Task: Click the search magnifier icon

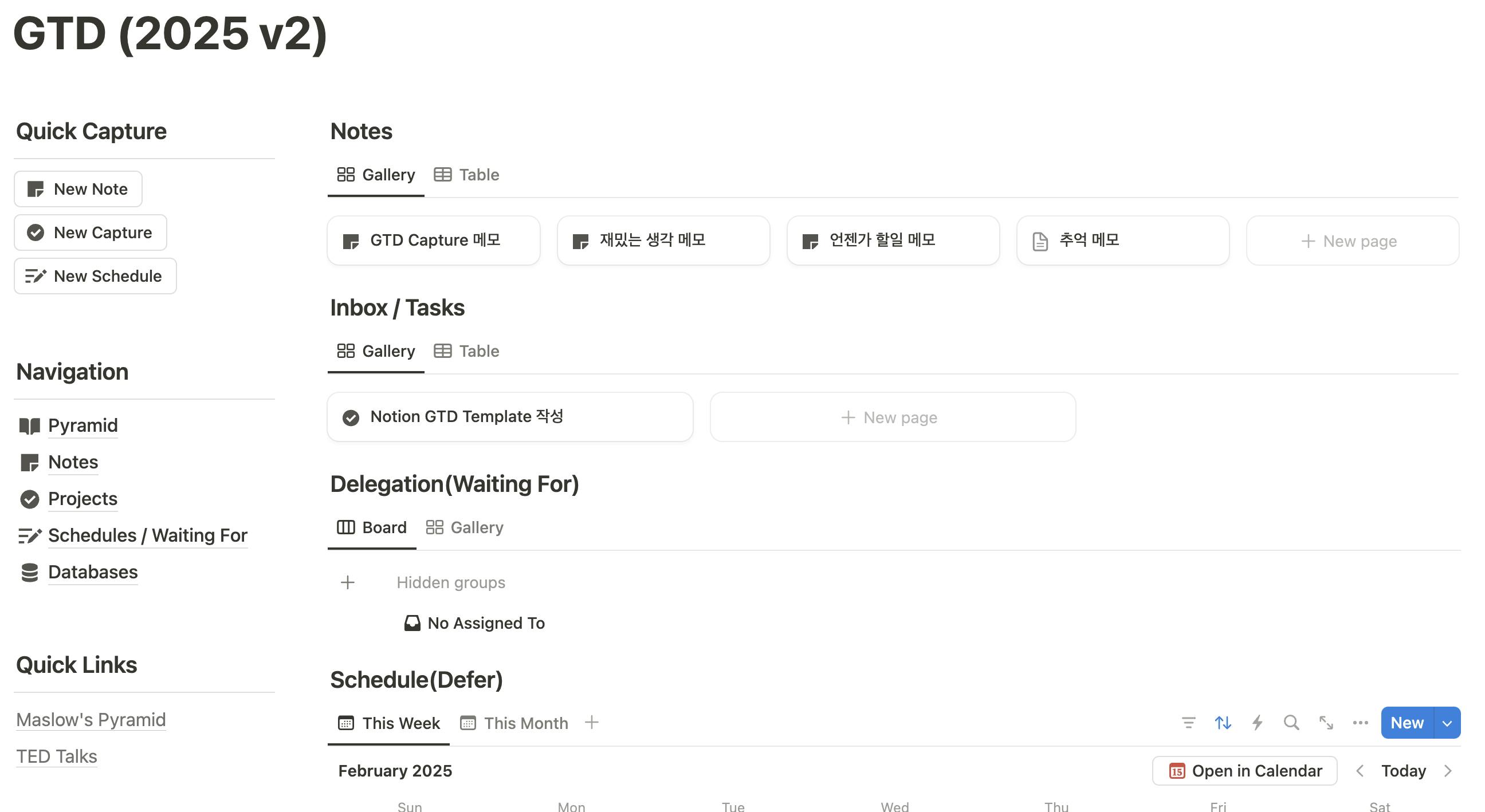Action: (x=1291, y=723)
